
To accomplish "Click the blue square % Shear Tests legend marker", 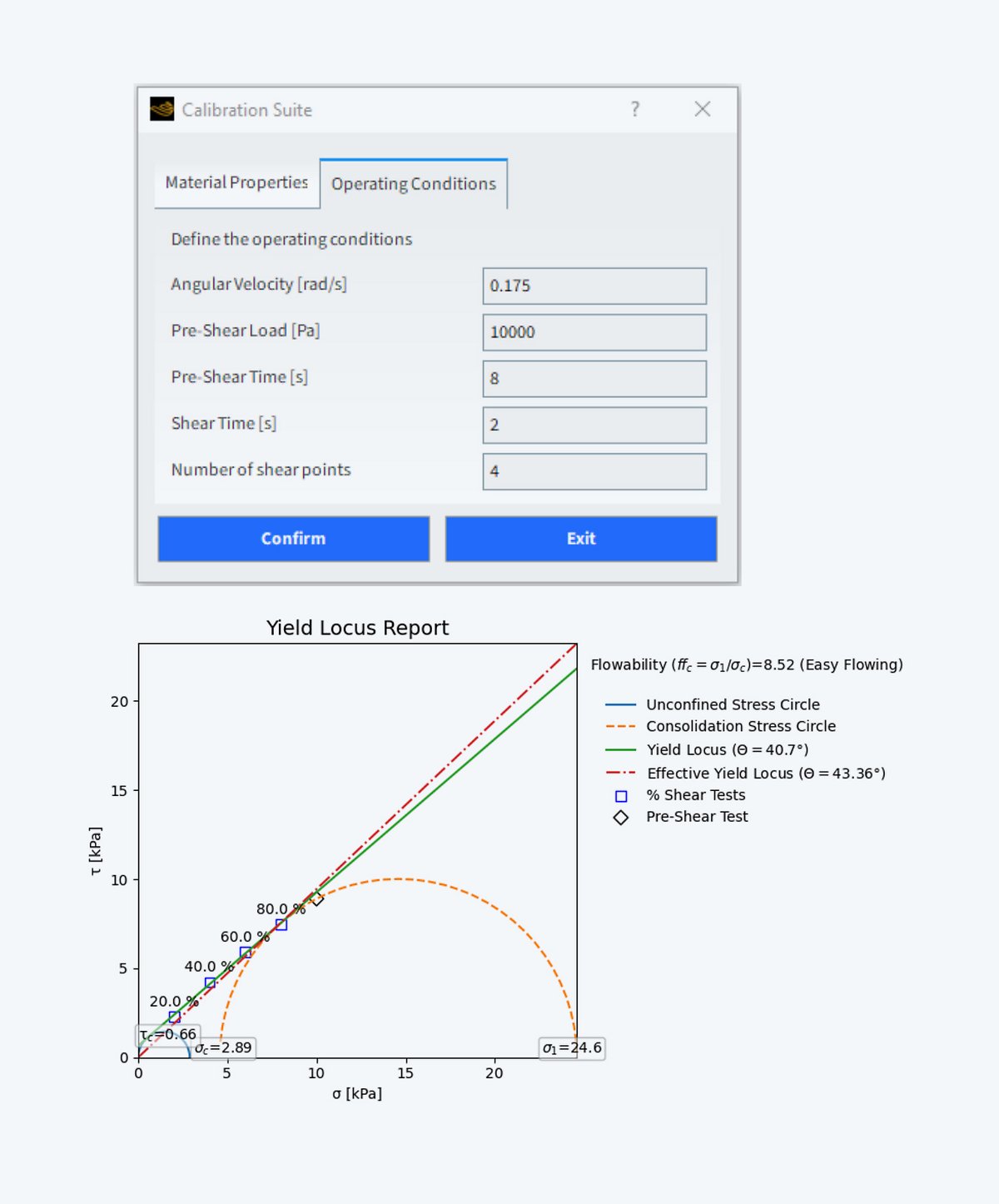I will pyautogui.click(x=622, y=795).
